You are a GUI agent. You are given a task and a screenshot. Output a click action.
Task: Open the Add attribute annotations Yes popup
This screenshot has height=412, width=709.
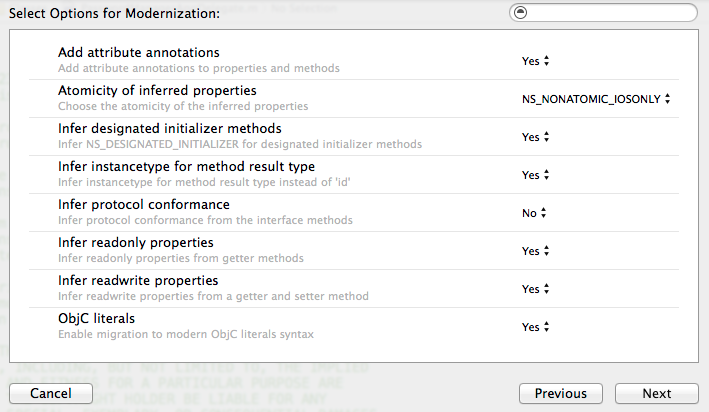click(x=536, y=61)
